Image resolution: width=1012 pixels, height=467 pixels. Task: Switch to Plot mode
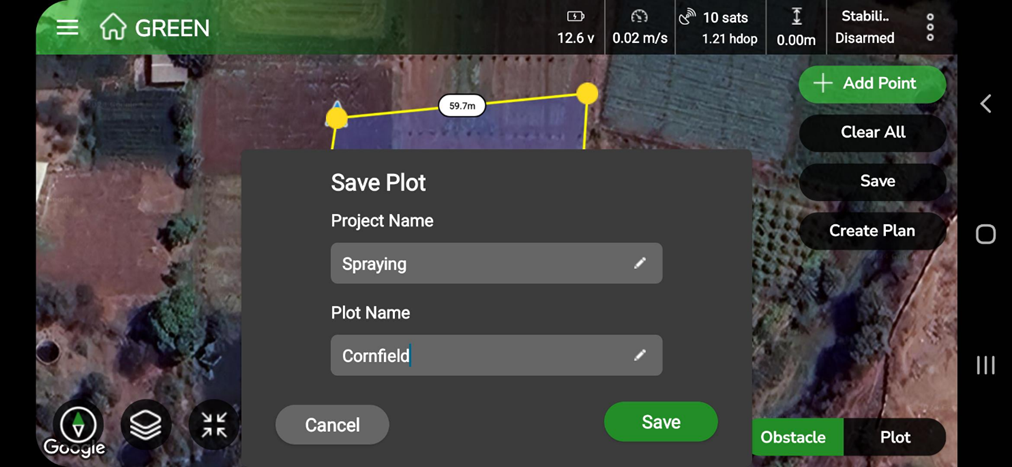pos(895,437)
